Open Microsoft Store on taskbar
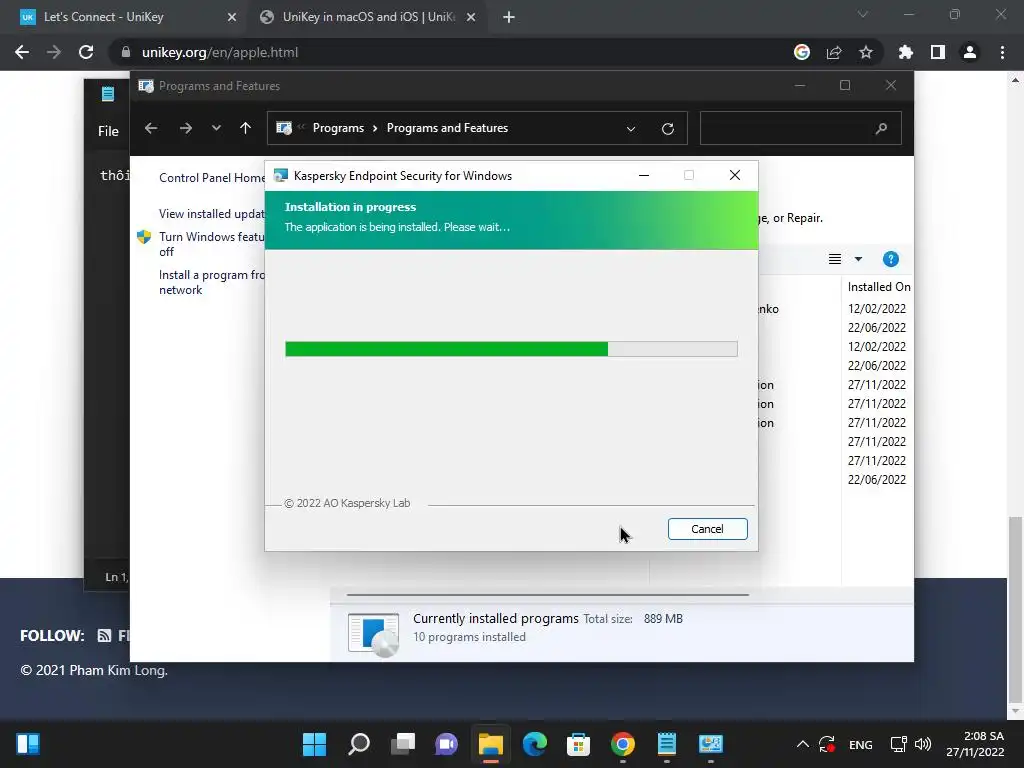 click(579, 744)
